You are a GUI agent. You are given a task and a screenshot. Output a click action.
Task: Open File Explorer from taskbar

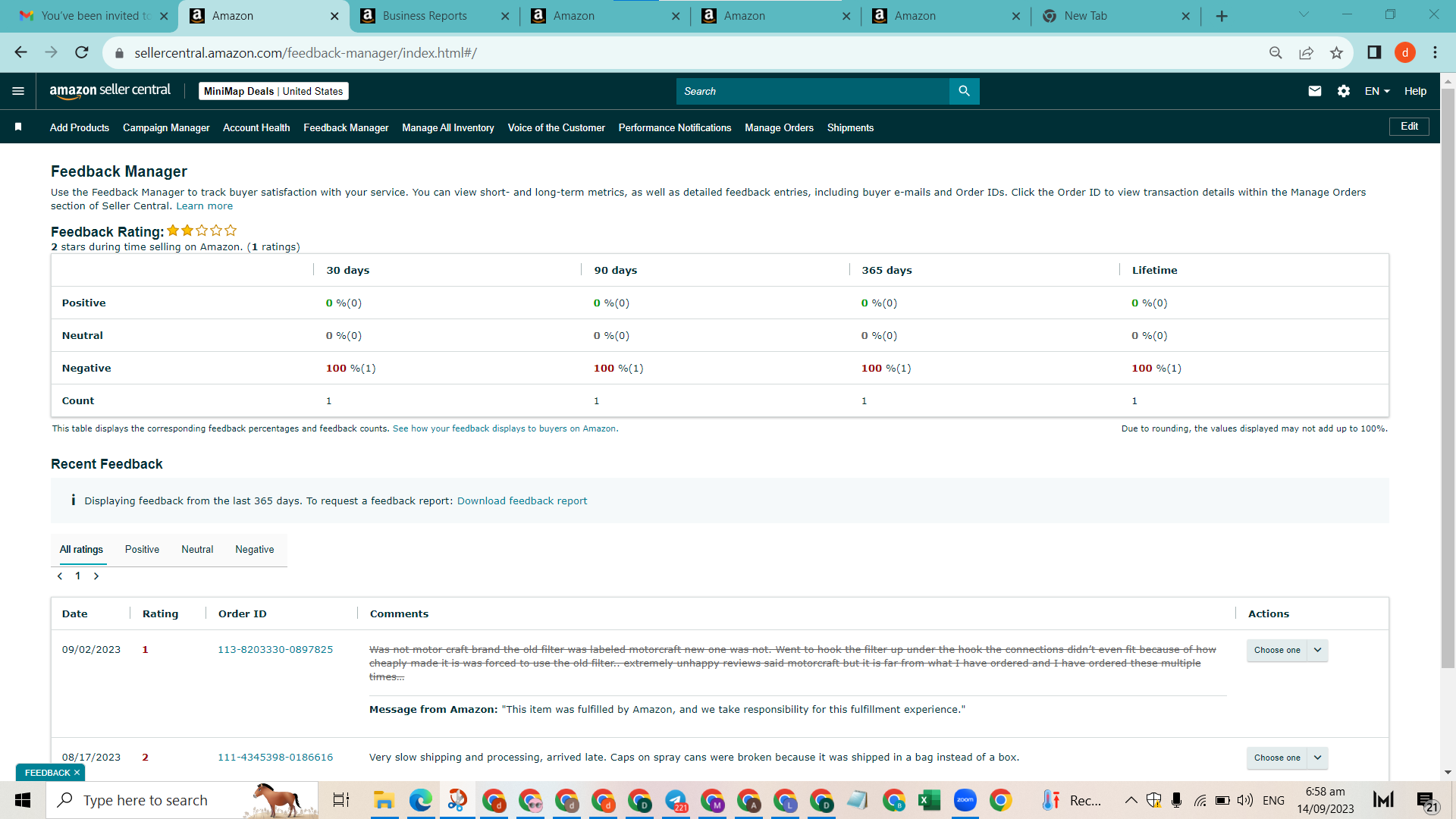[x=384, y=800]
